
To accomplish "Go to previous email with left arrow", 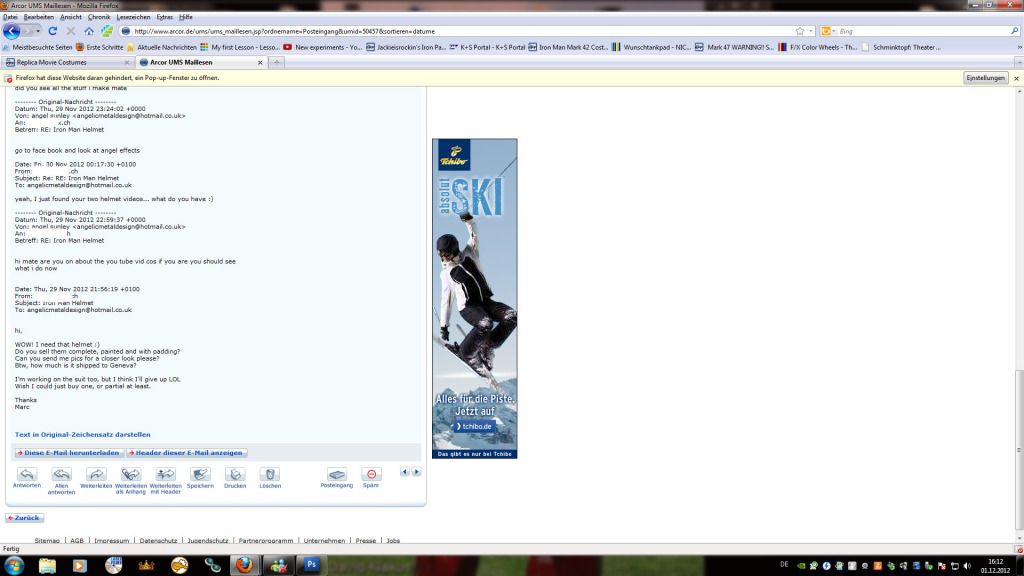I will (x=404, y=472).
